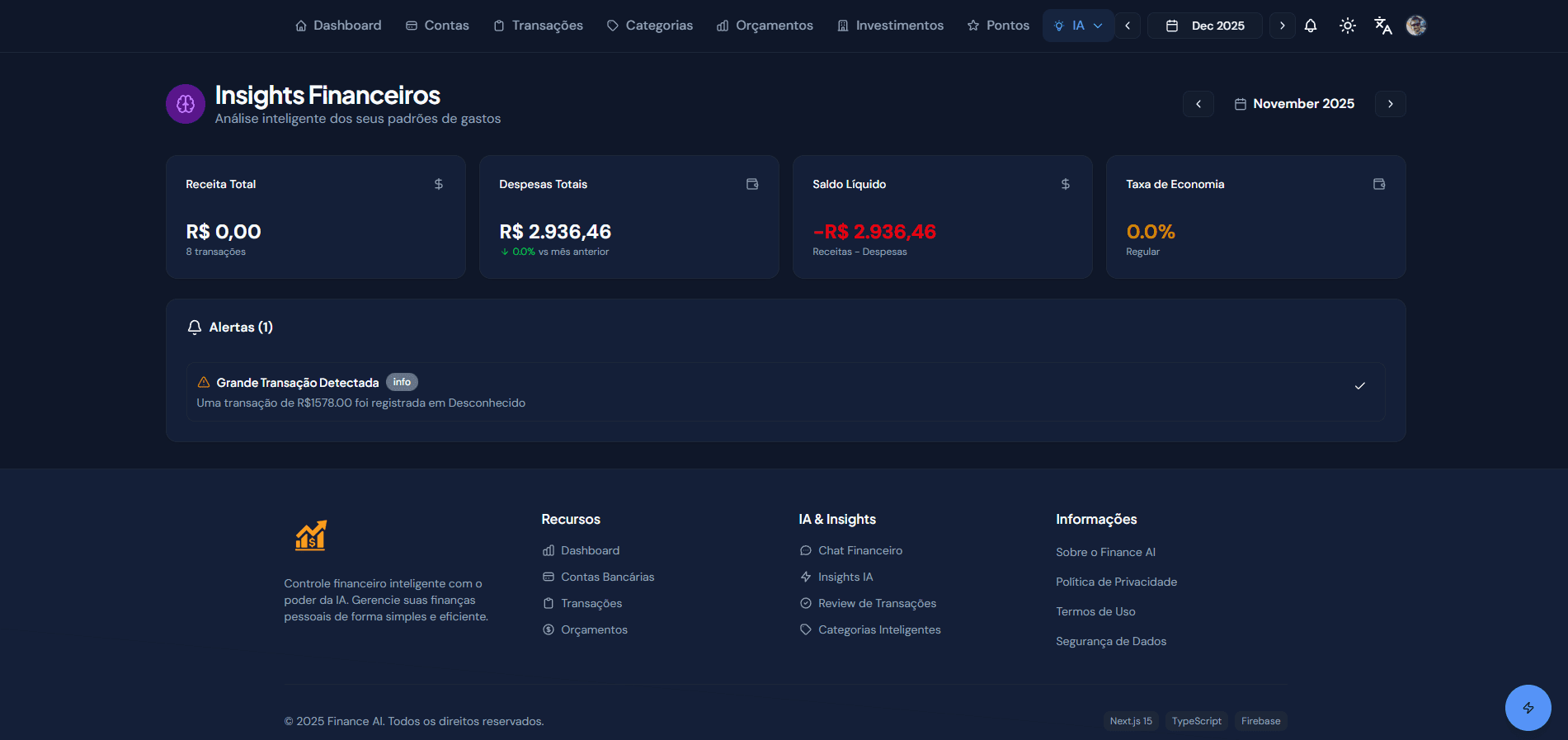Click the -R$ 2.936,46 Saldo Líquido value
Screen dimensions: 1568x740
874,232
